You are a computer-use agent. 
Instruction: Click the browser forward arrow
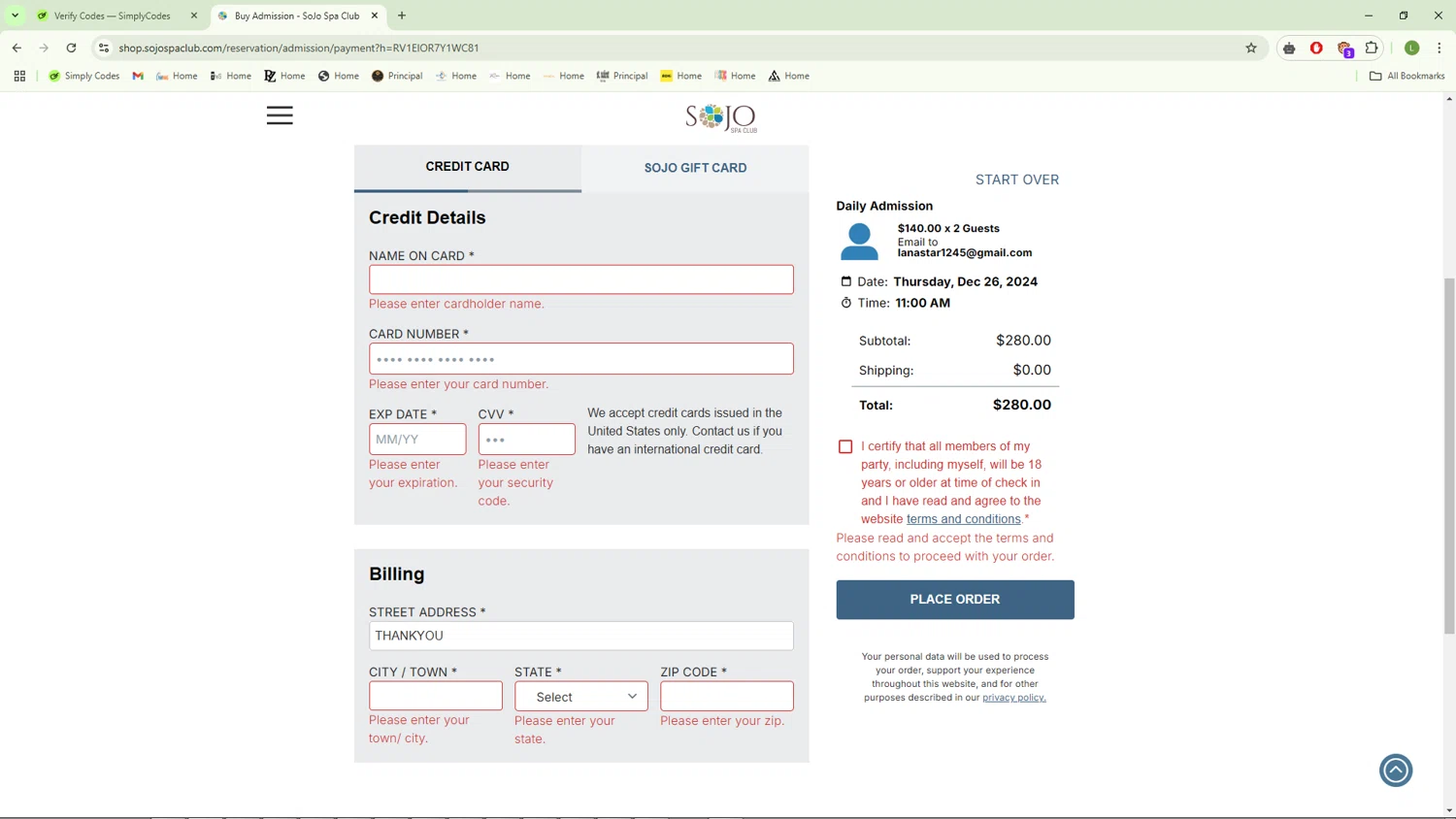click(44, 48)
